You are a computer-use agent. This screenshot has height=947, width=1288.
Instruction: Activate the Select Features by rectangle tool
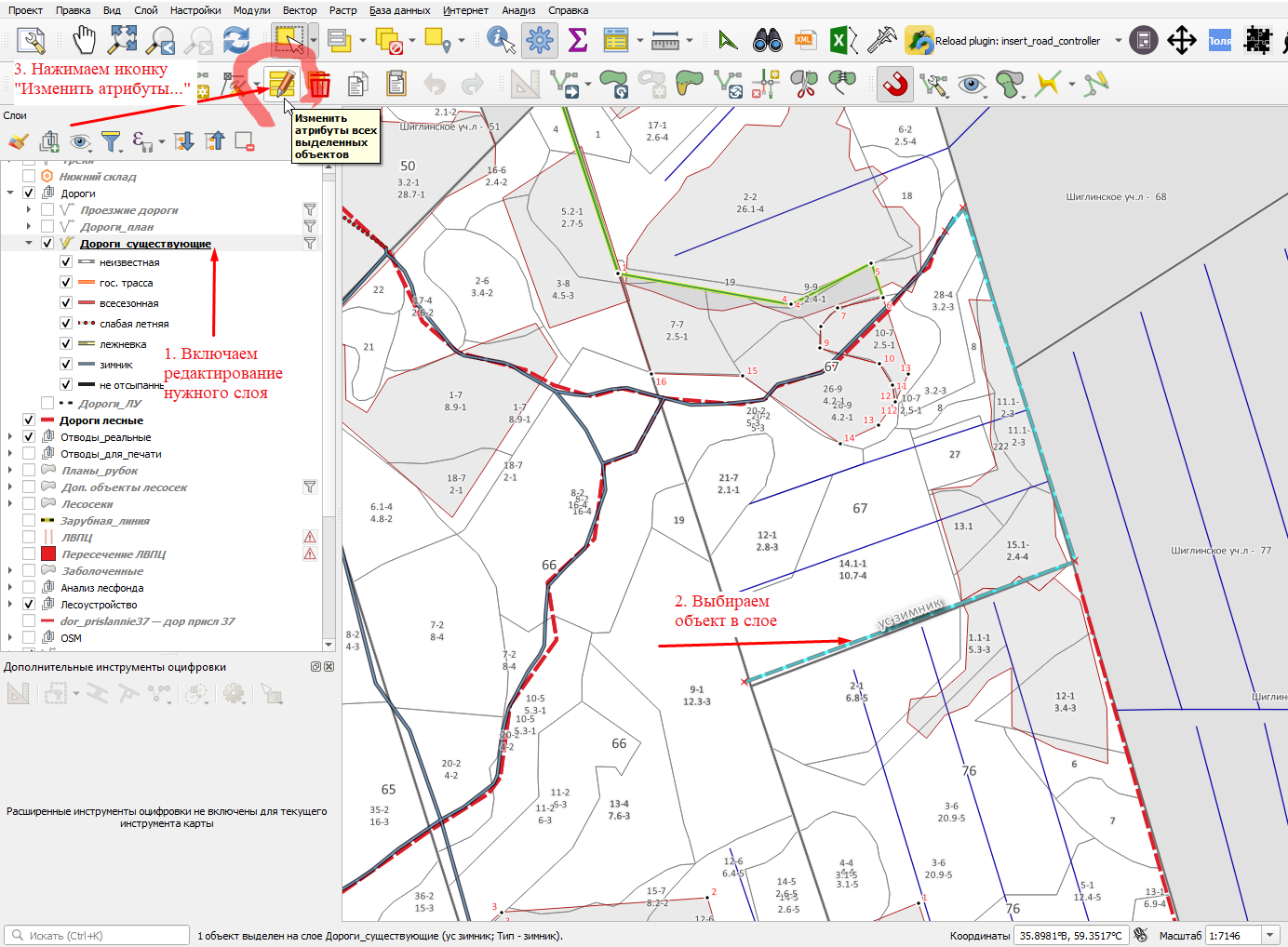[289, 40]
